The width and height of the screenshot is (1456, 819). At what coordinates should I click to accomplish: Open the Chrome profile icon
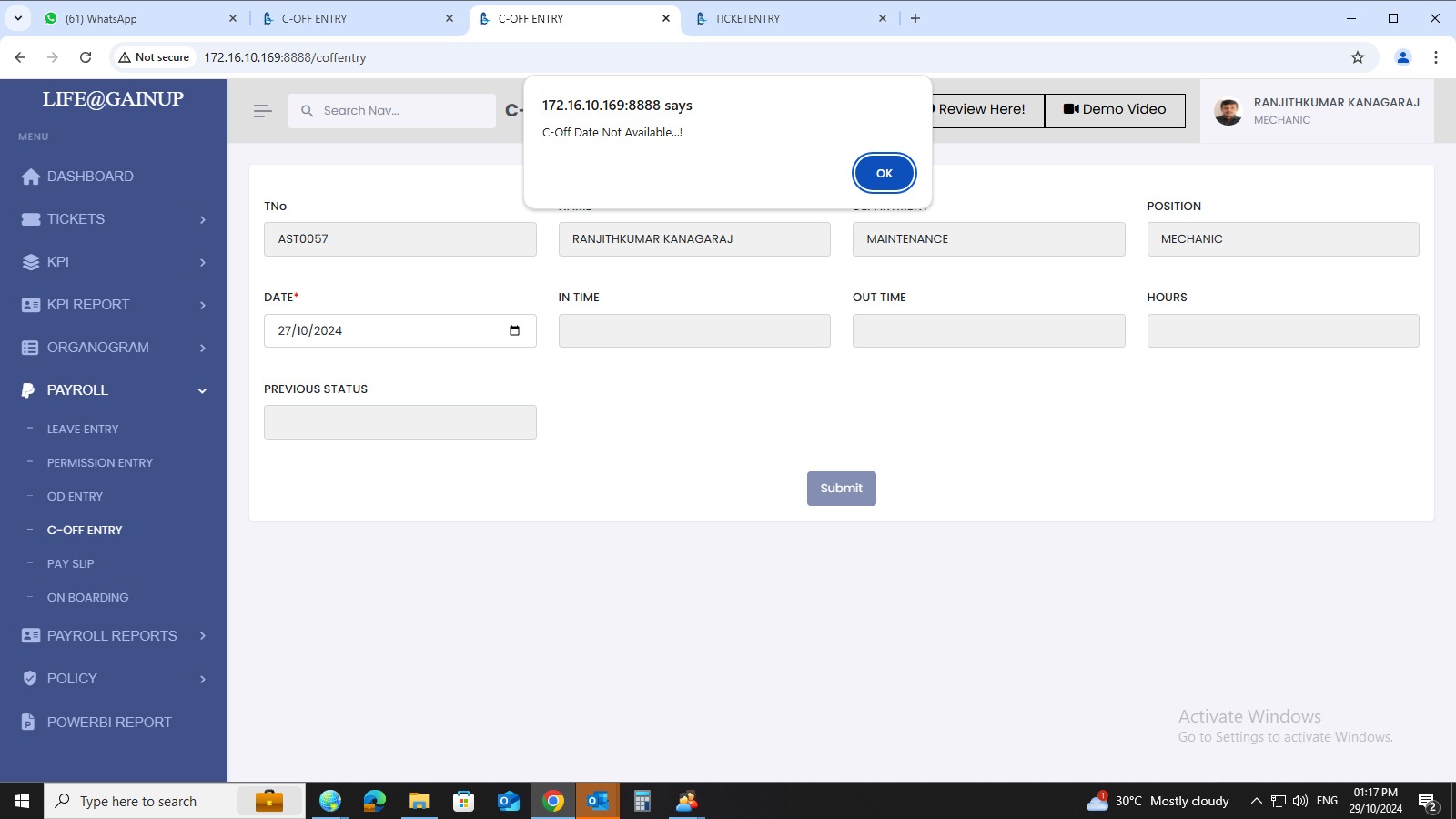point(1402,57)
